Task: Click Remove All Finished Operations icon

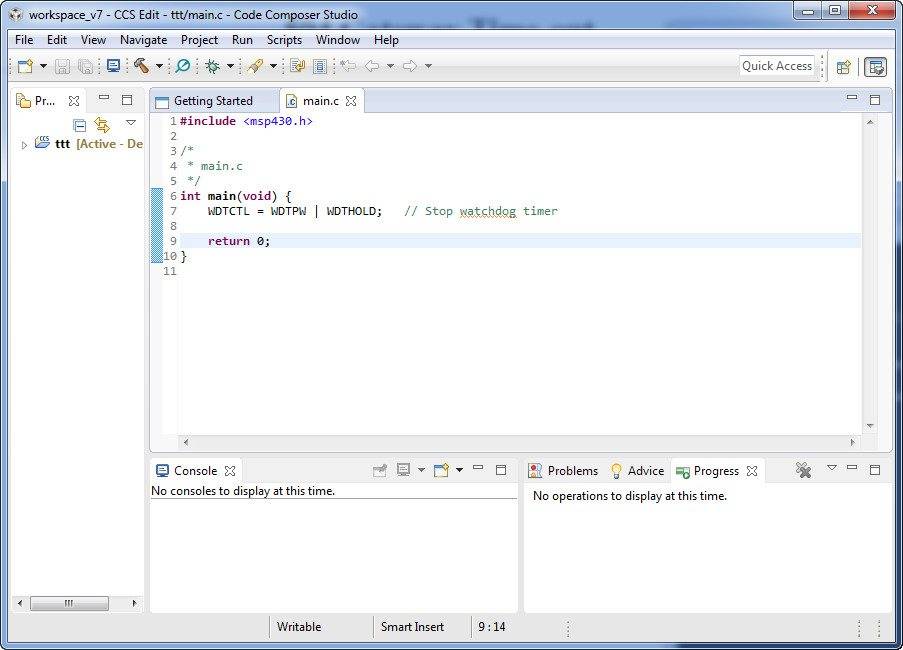Action: pos(803,470)
